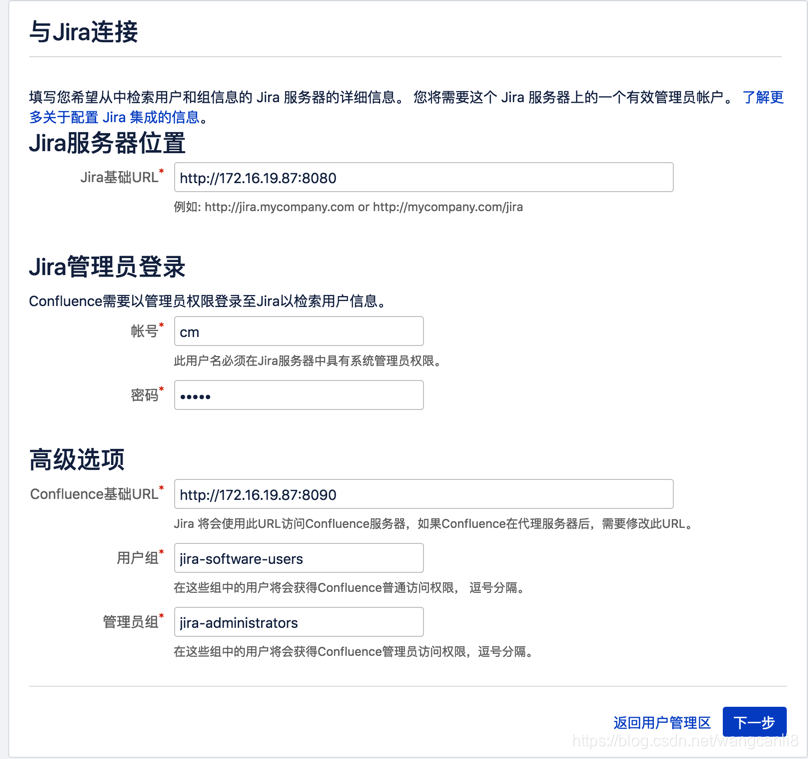Click the Jira基础URL input field

(424, 177)
